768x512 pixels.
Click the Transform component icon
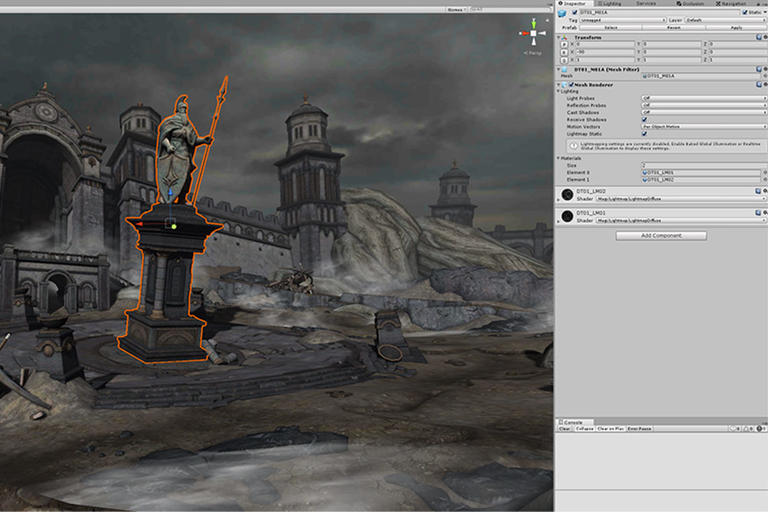(564, 37)
